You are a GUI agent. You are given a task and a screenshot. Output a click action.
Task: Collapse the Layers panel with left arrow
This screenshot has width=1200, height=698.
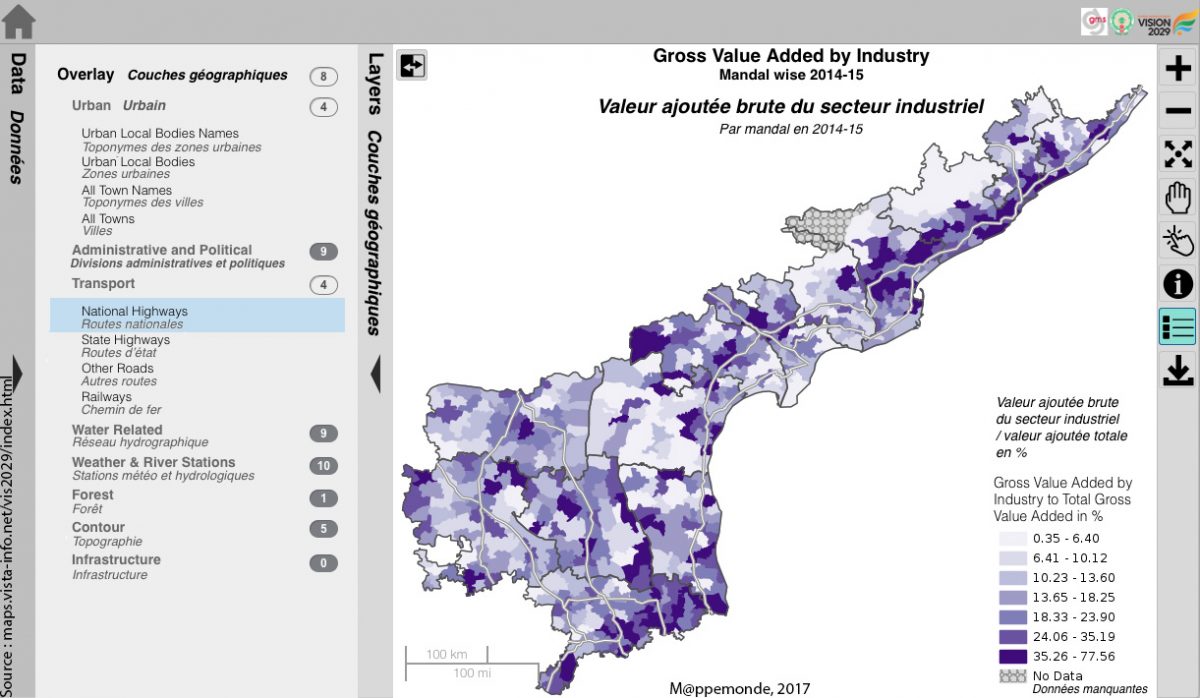click(376, 374)
